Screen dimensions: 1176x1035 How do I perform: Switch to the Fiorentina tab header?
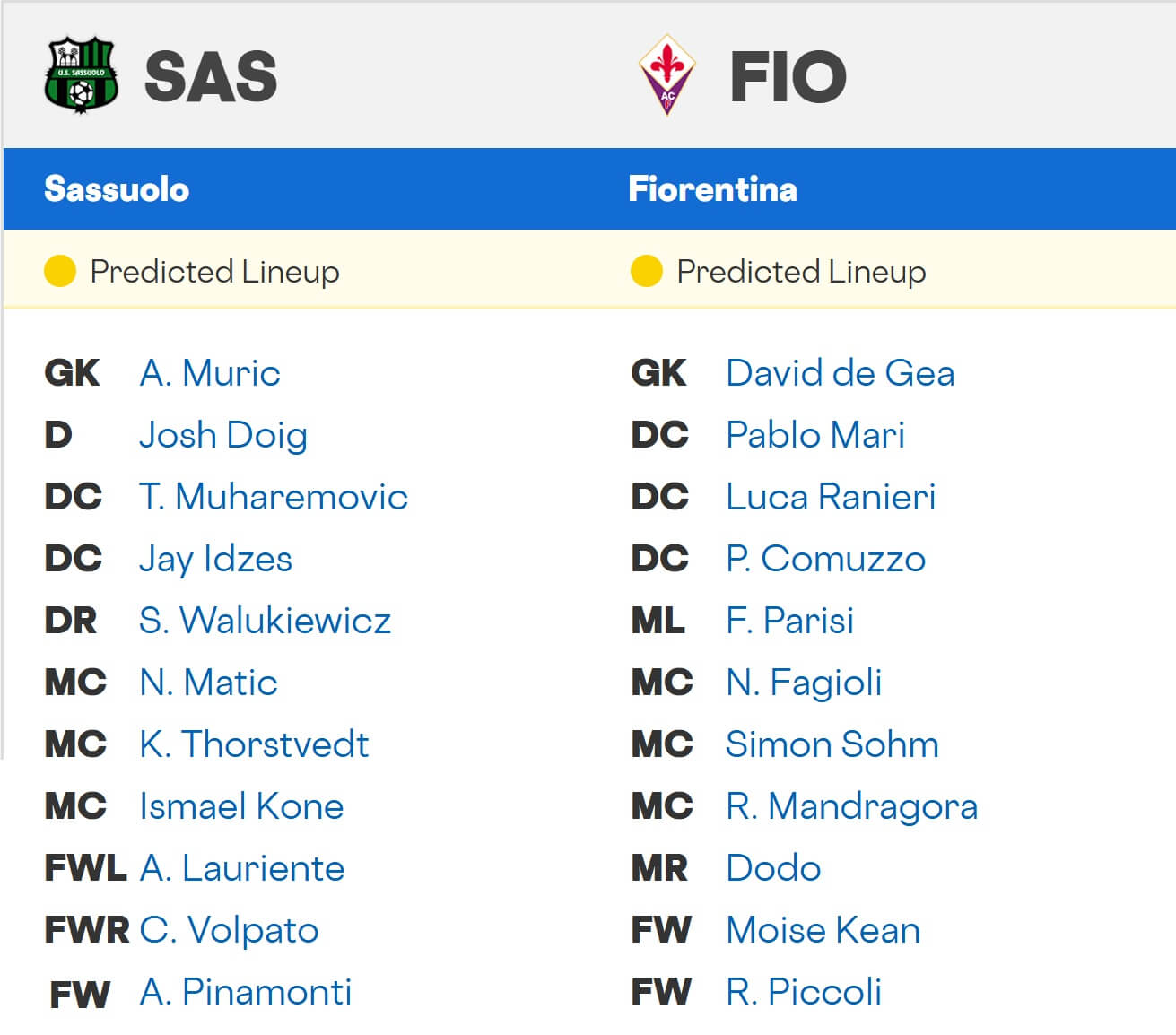pos(712,189)
